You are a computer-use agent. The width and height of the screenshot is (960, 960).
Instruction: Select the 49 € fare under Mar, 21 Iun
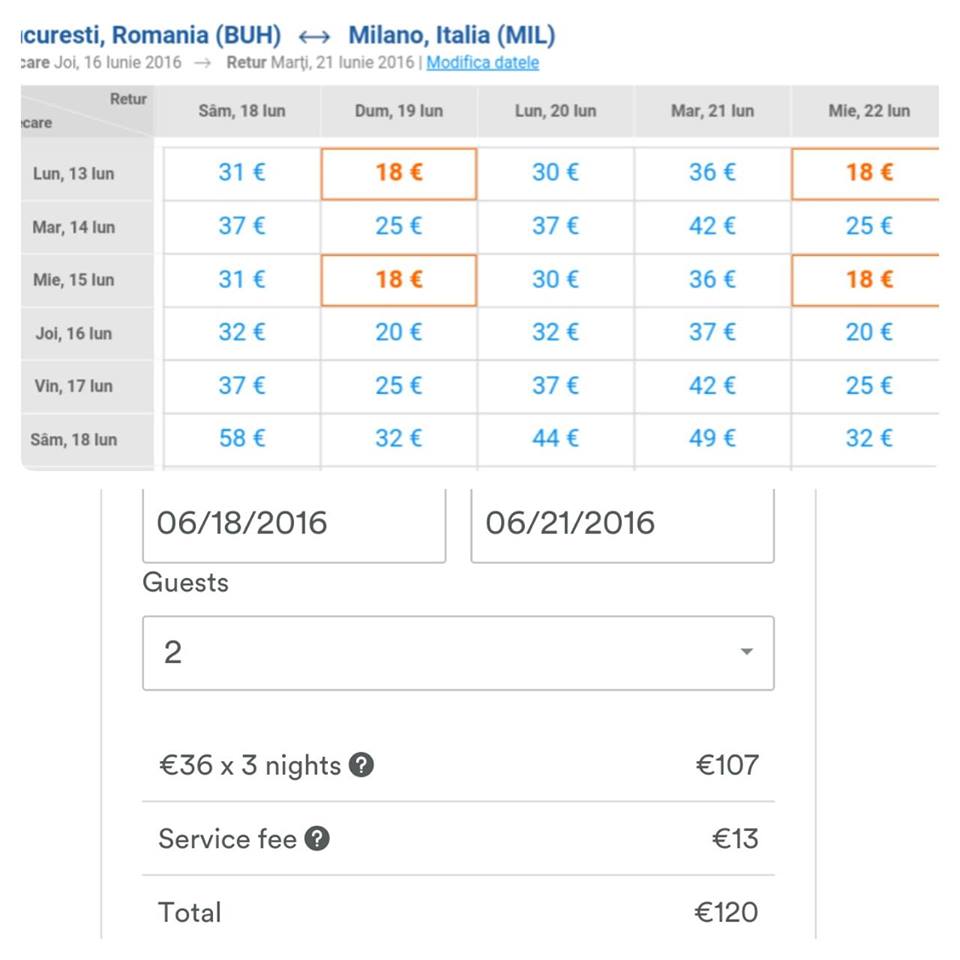(712, 439)
